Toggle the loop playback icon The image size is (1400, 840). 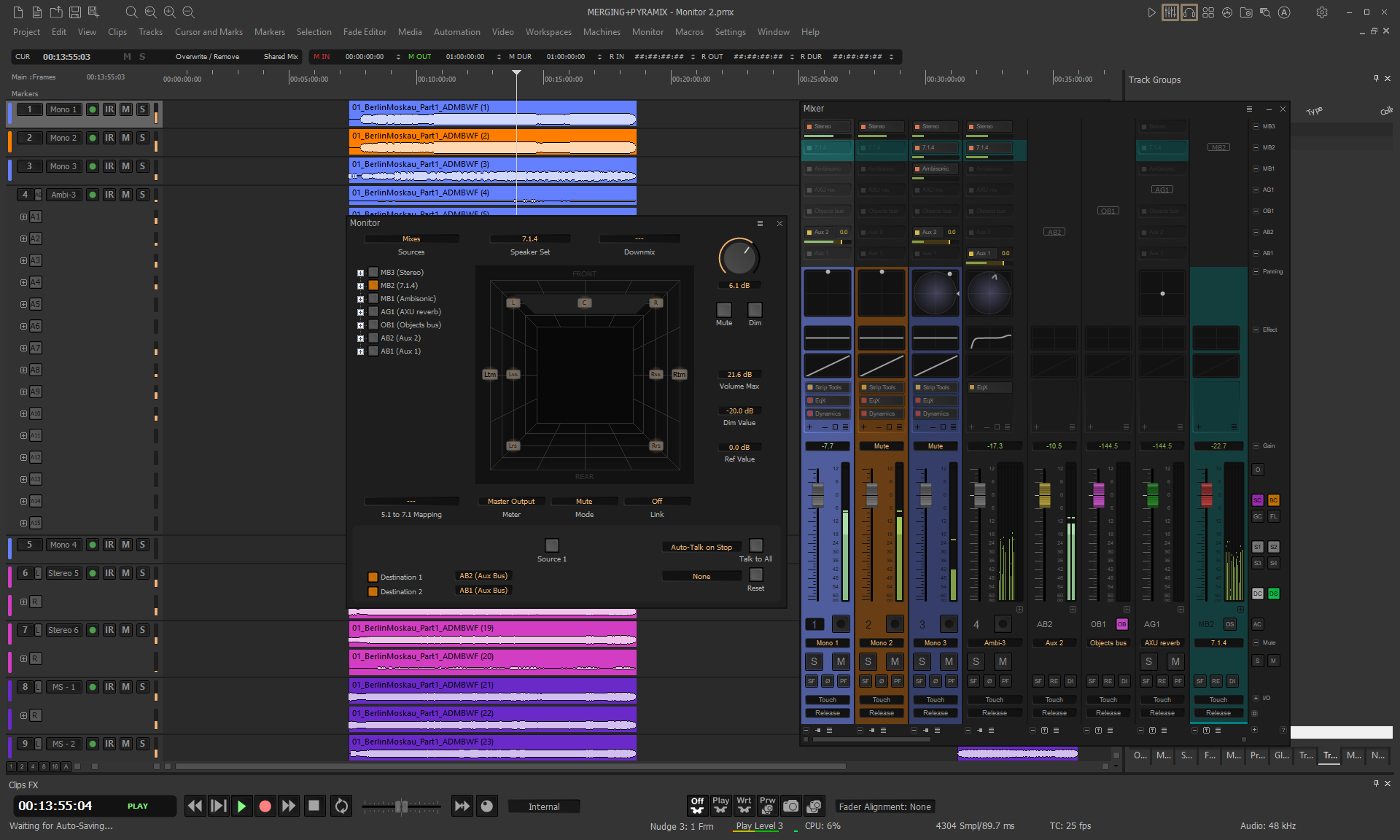[341, 806]
